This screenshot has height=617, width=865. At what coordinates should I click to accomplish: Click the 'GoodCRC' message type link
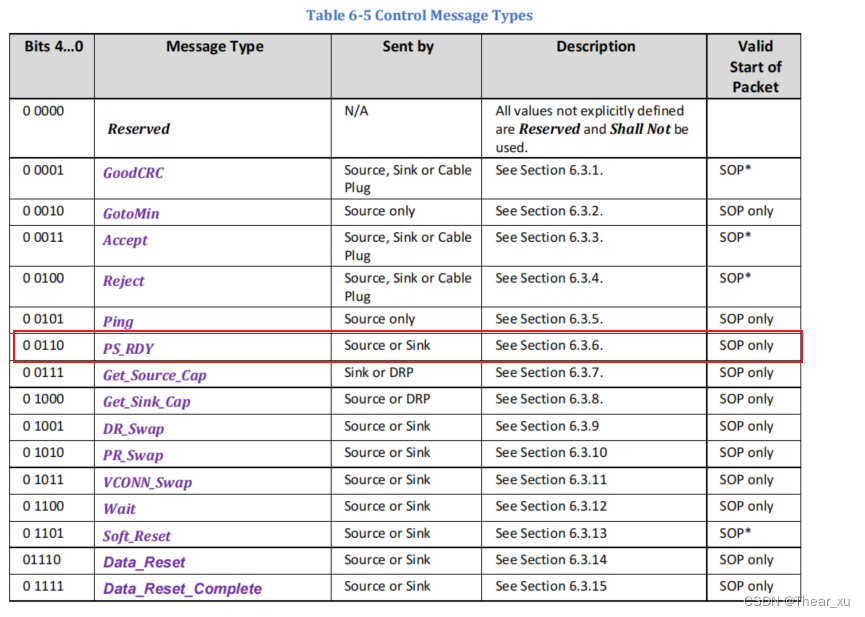(x=133, y=173)
